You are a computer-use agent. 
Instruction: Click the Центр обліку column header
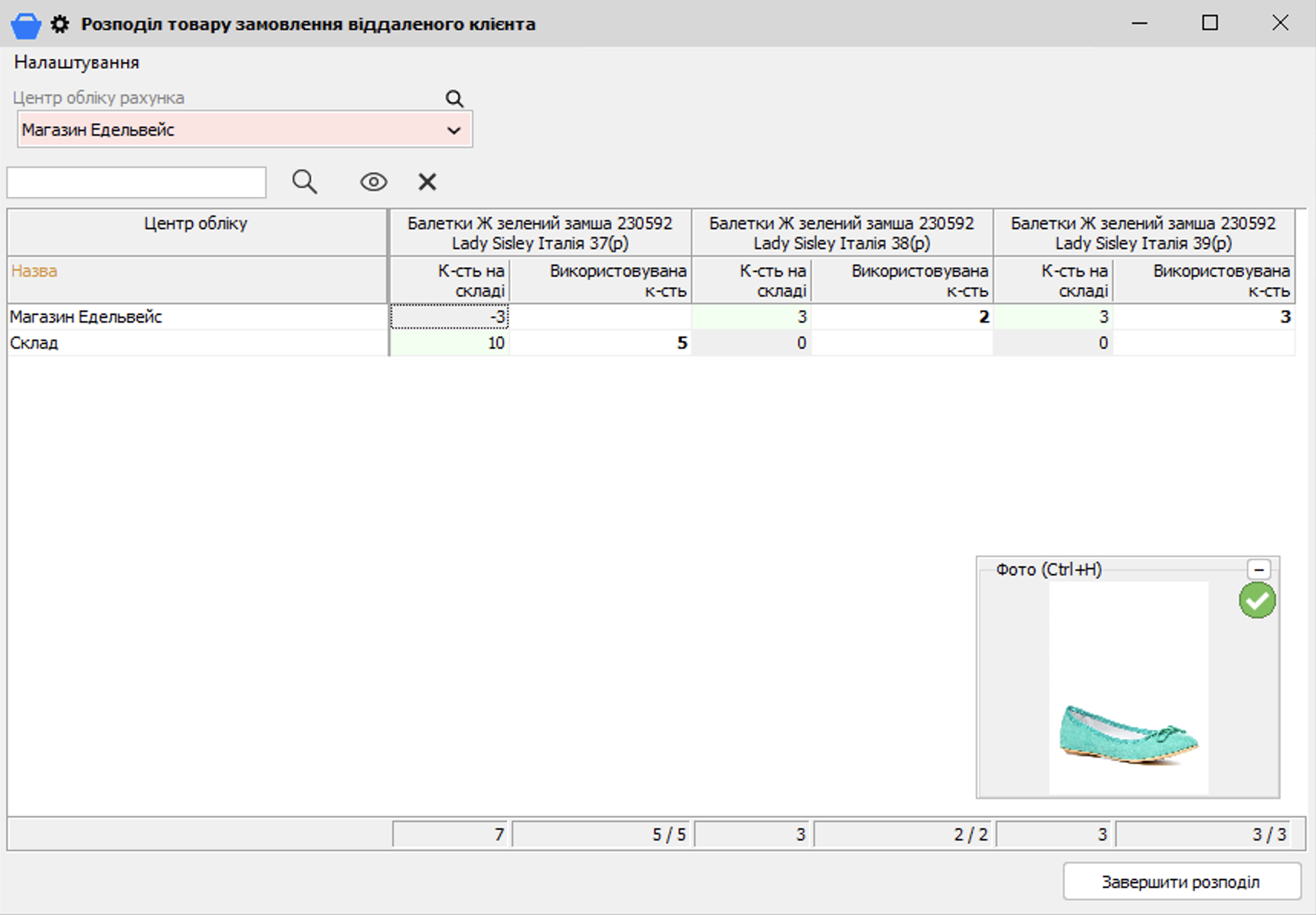point(196,224)
